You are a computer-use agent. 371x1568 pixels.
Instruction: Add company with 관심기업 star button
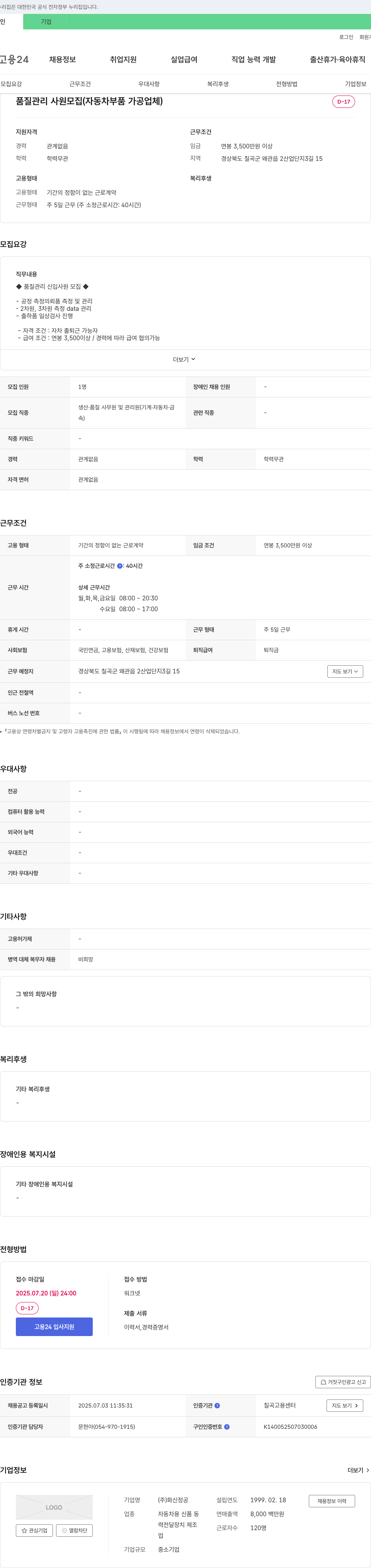pyautogui.click(x=35, y=1530)
